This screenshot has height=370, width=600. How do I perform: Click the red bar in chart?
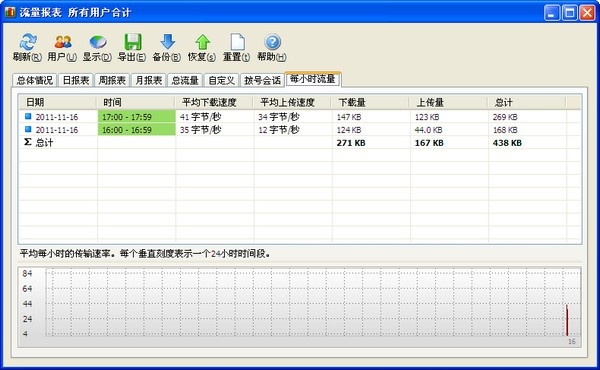pyautogui.click(x=567, y=320)
